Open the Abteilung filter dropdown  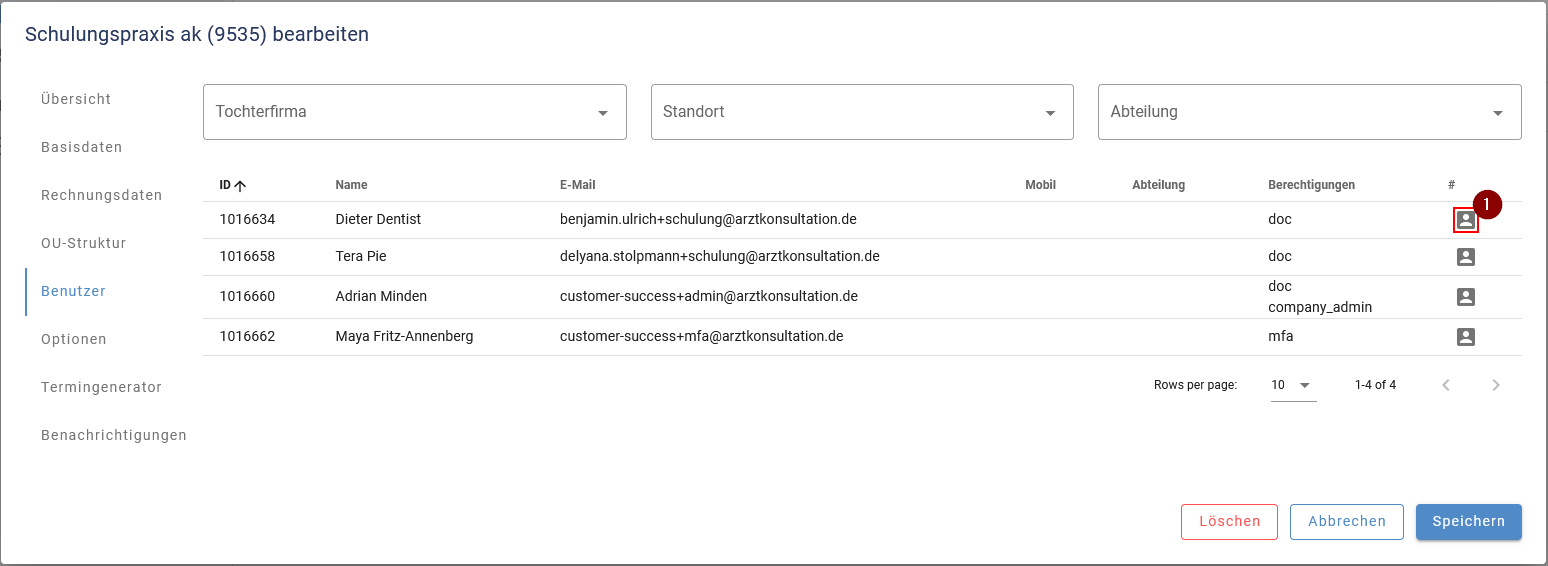1309,112
